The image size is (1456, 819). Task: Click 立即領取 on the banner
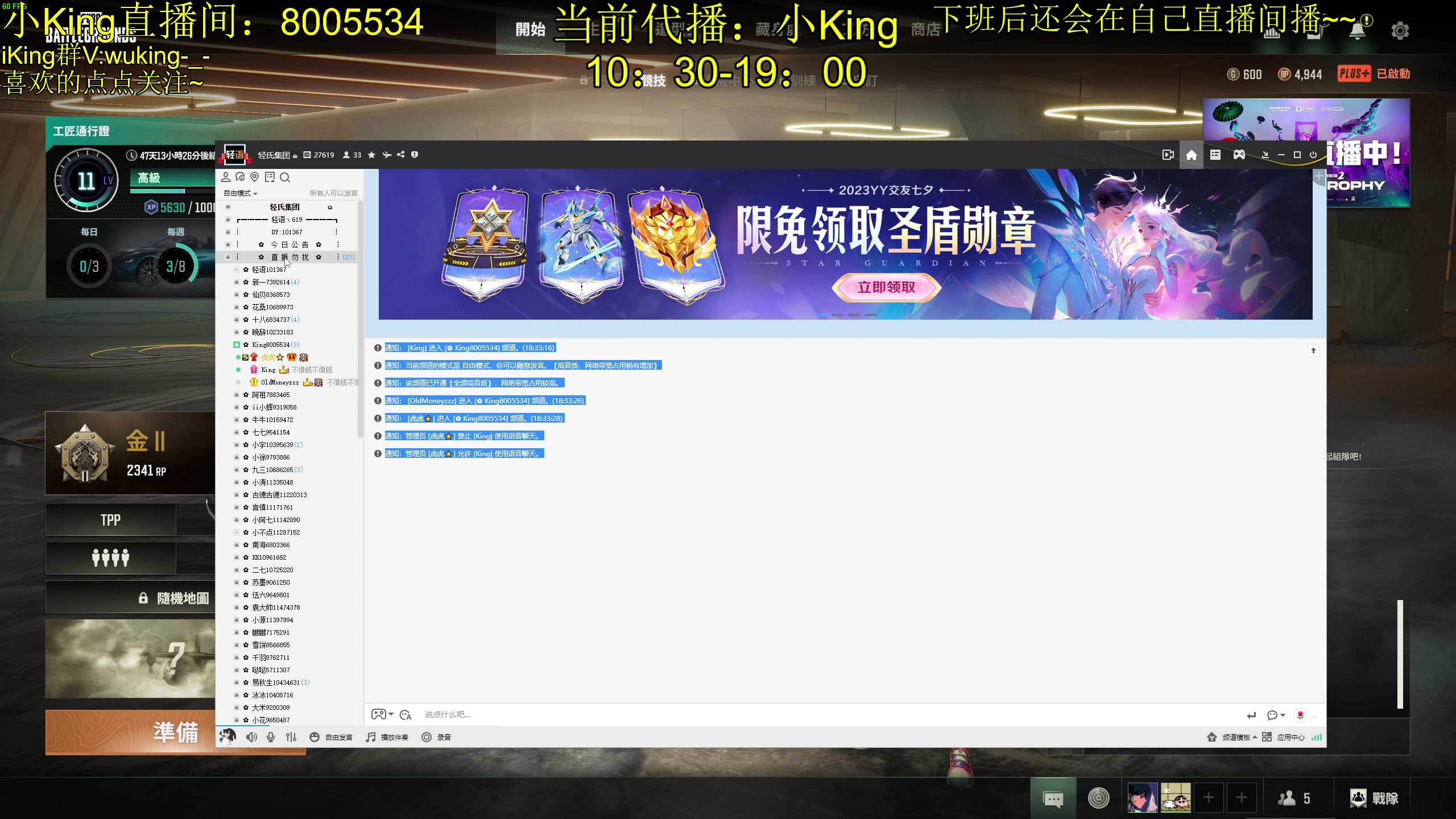point(886,287)
